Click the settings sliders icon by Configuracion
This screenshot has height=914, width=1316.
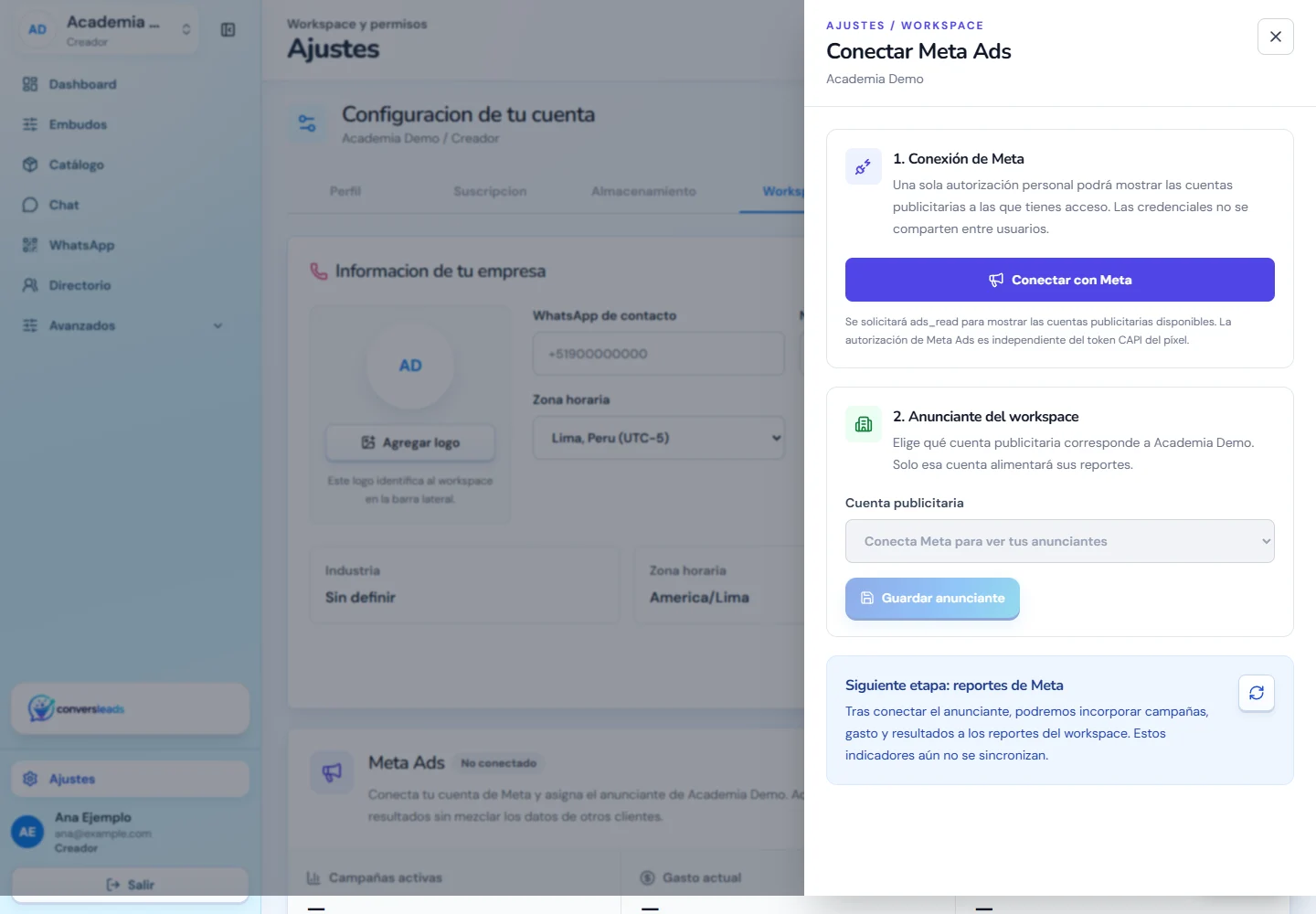(x=307, y=123)
